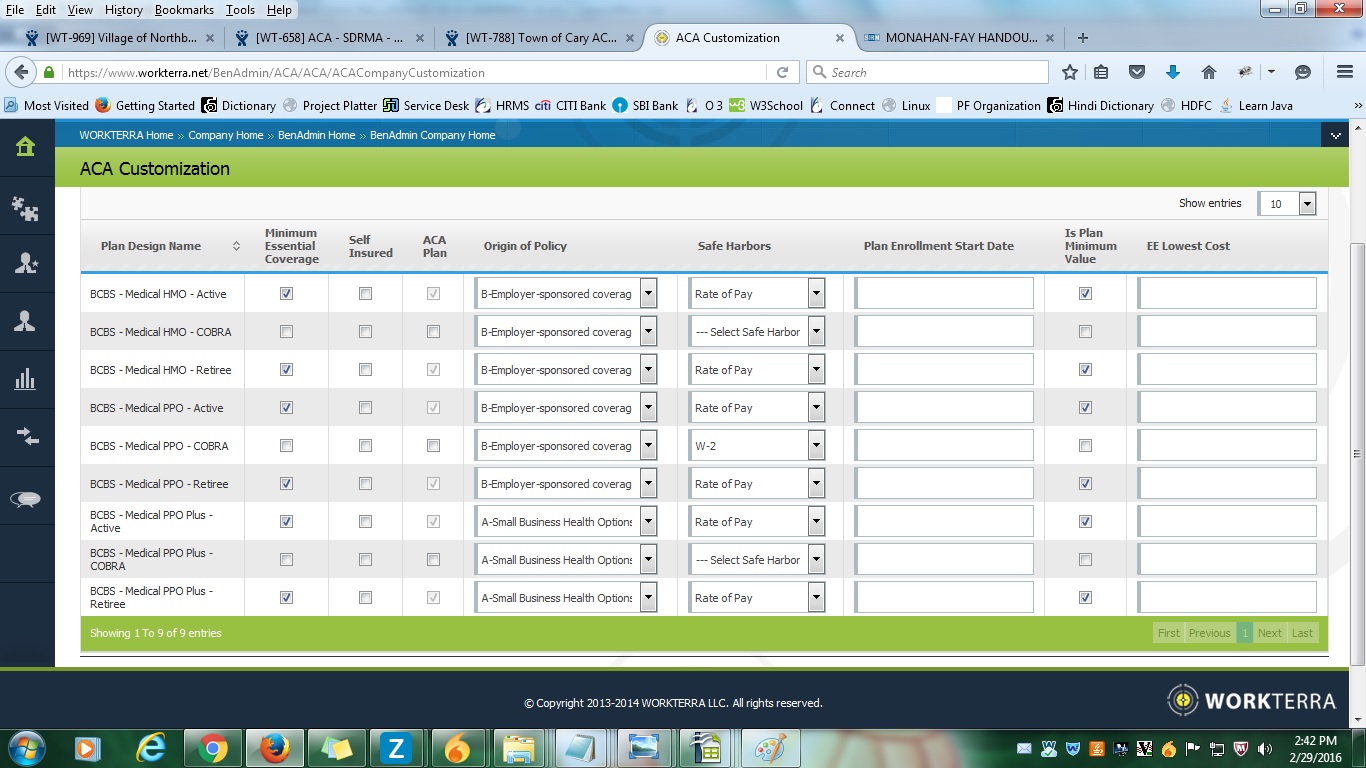Collapse header using top-right chevron button
This screenshot has height=768, width=1366.
coord(1334,135)
